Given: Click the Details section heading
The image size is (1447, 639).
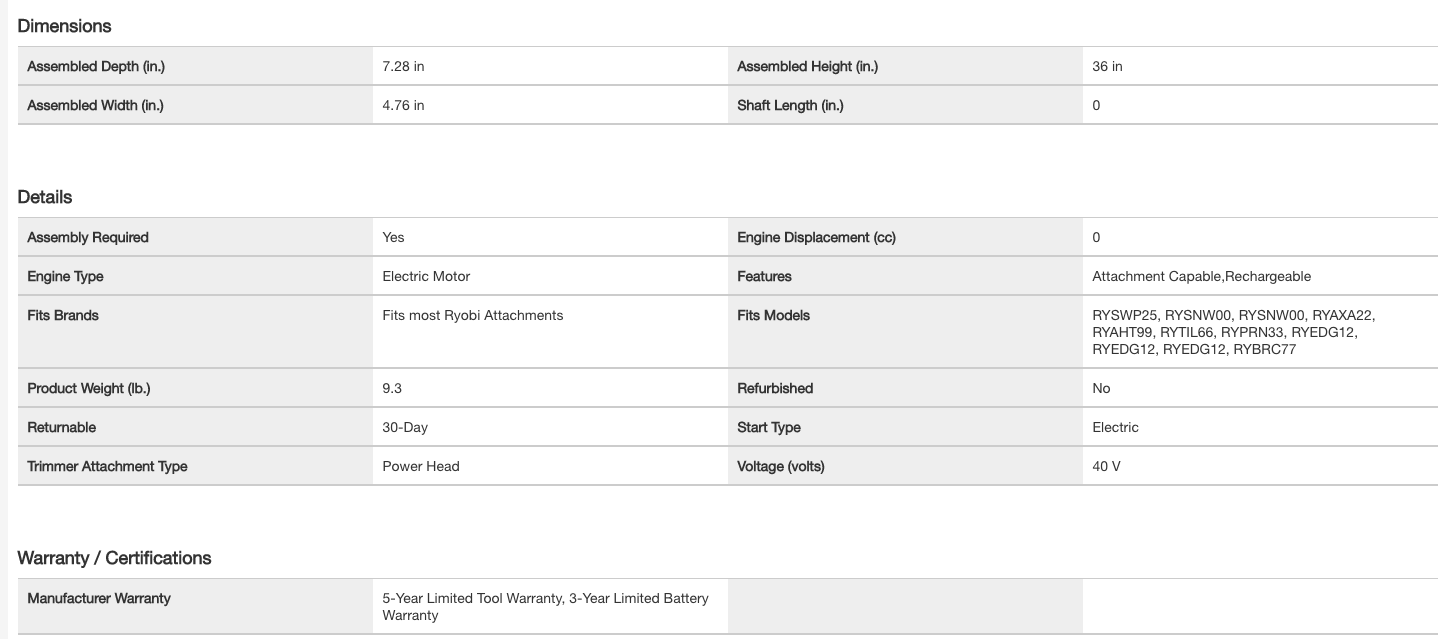Looking at the screenshot, I should [x=45, y=197].
